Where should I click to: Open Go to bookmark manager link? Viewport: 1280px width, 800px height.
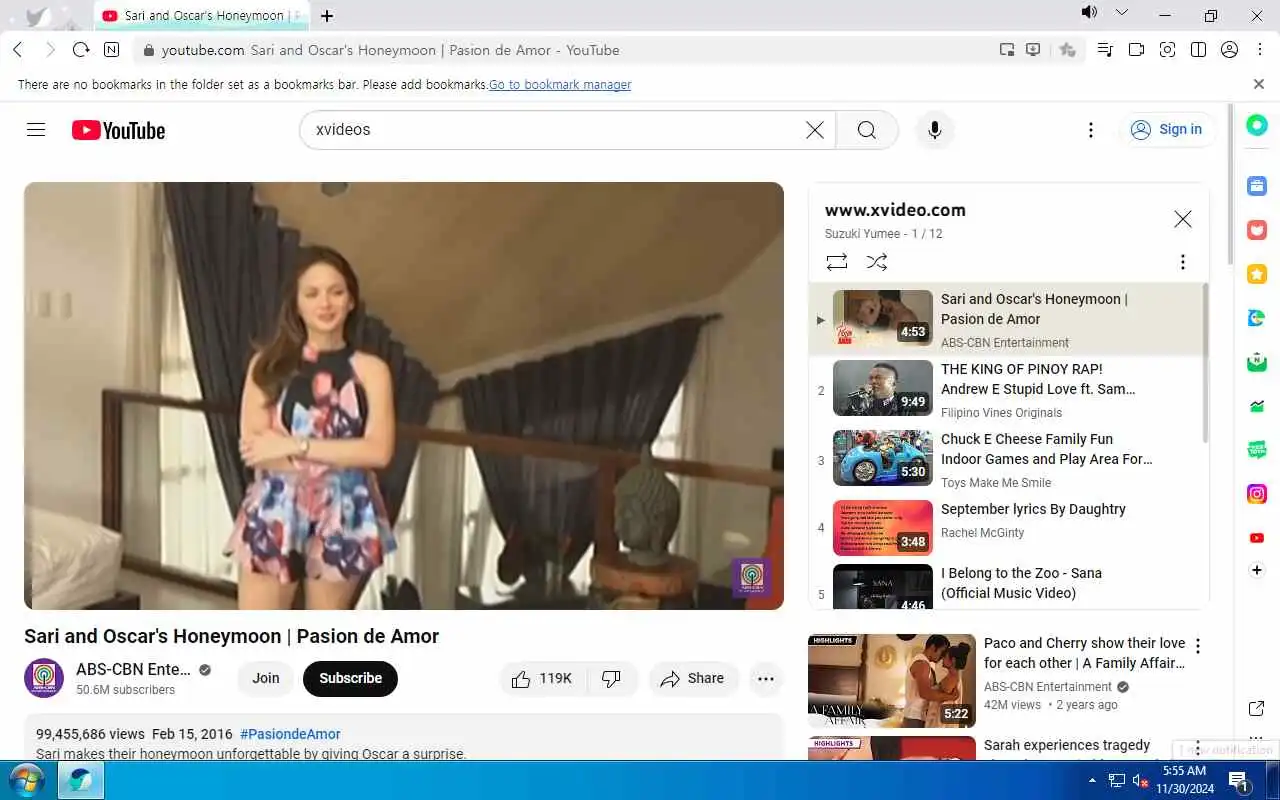560,85
